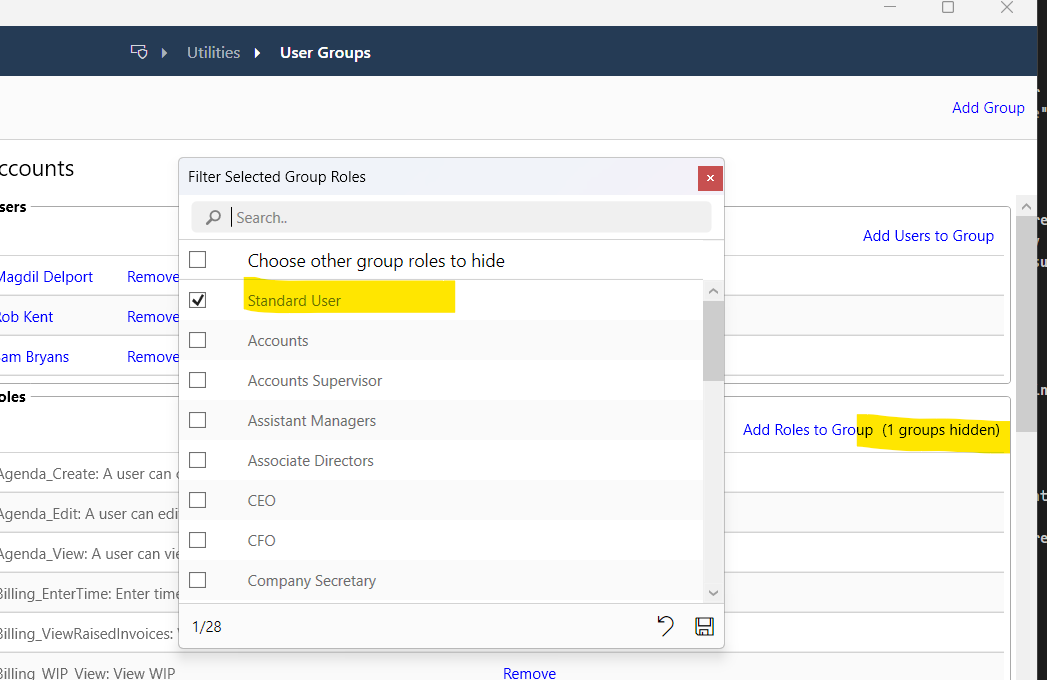Viewport: 1047px width, 680px height.
Task: Click the Assistant Managers label text
Action: tap(312, 421)
